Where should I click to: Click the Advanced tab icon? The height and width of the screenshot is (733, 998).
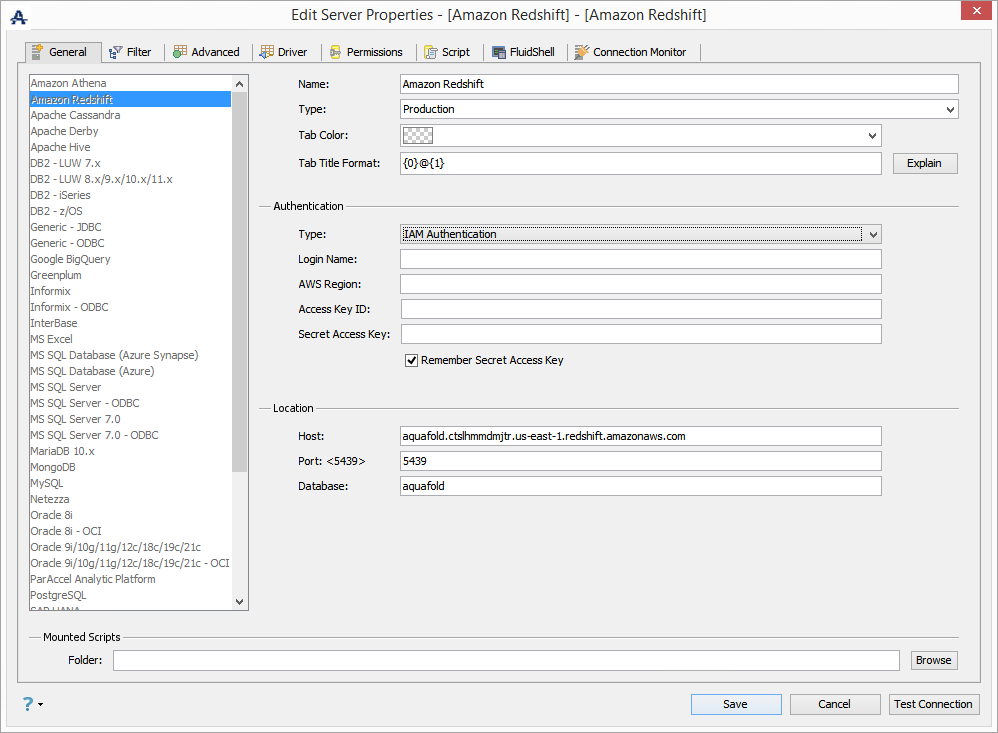180,52
